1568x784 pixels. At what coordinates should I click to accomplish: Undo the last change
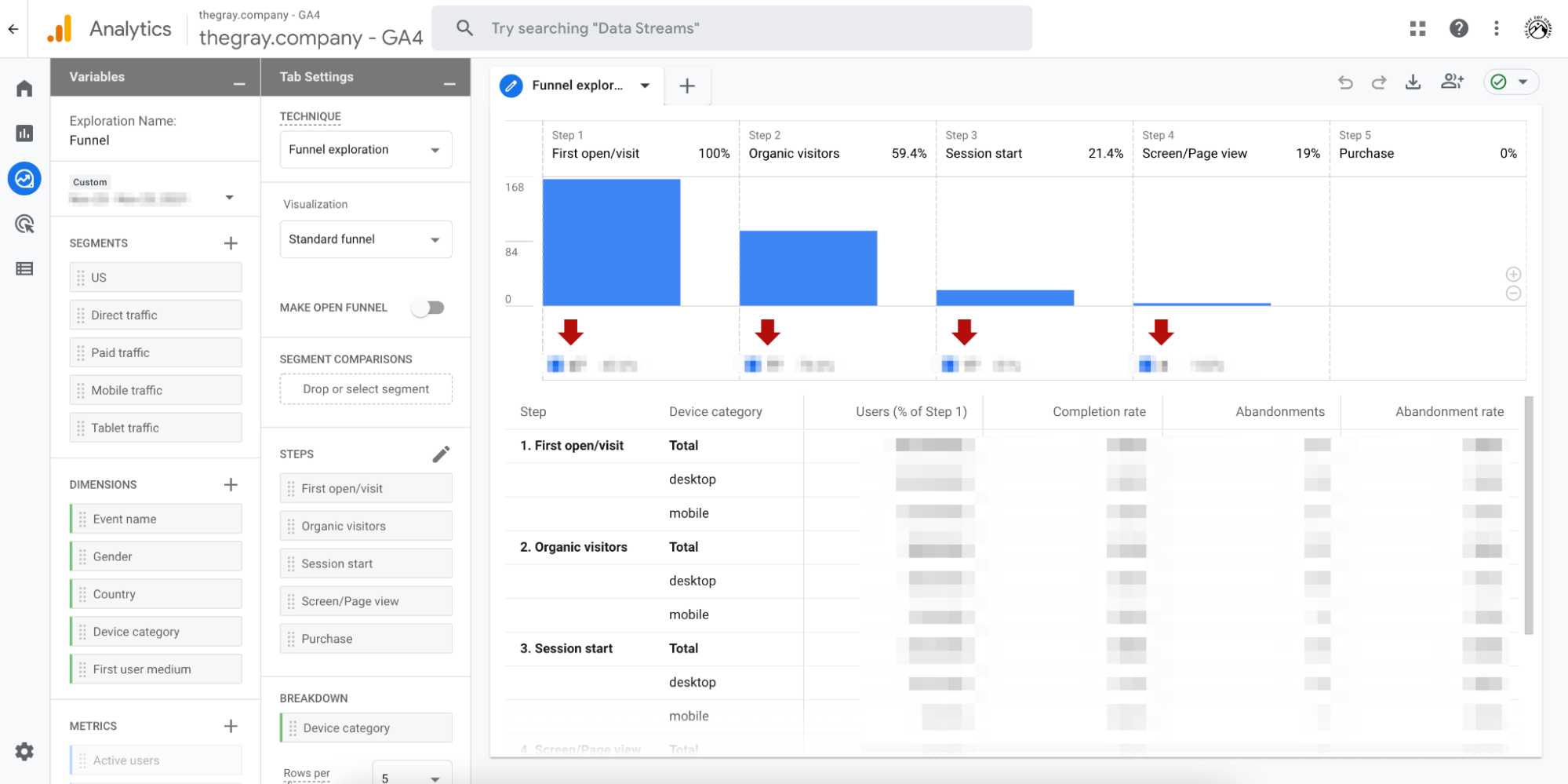[x=1345, y=82]
